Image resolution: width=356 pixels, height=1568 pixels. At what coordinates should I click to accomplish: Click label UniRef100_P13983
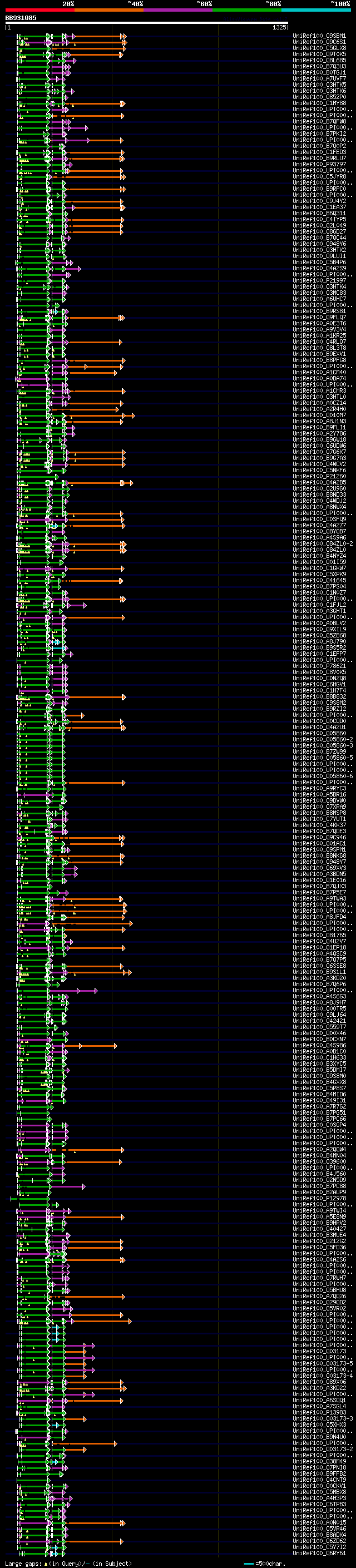[x=319, y=1412]
